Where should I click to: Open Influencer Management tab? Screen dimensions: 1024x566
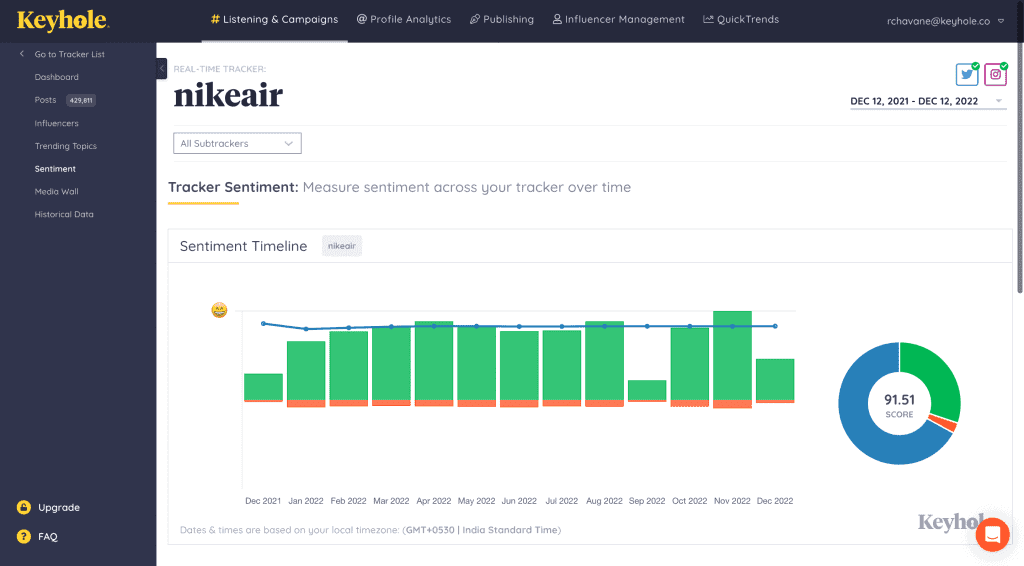pyautogui.click(x=618, y=20)
